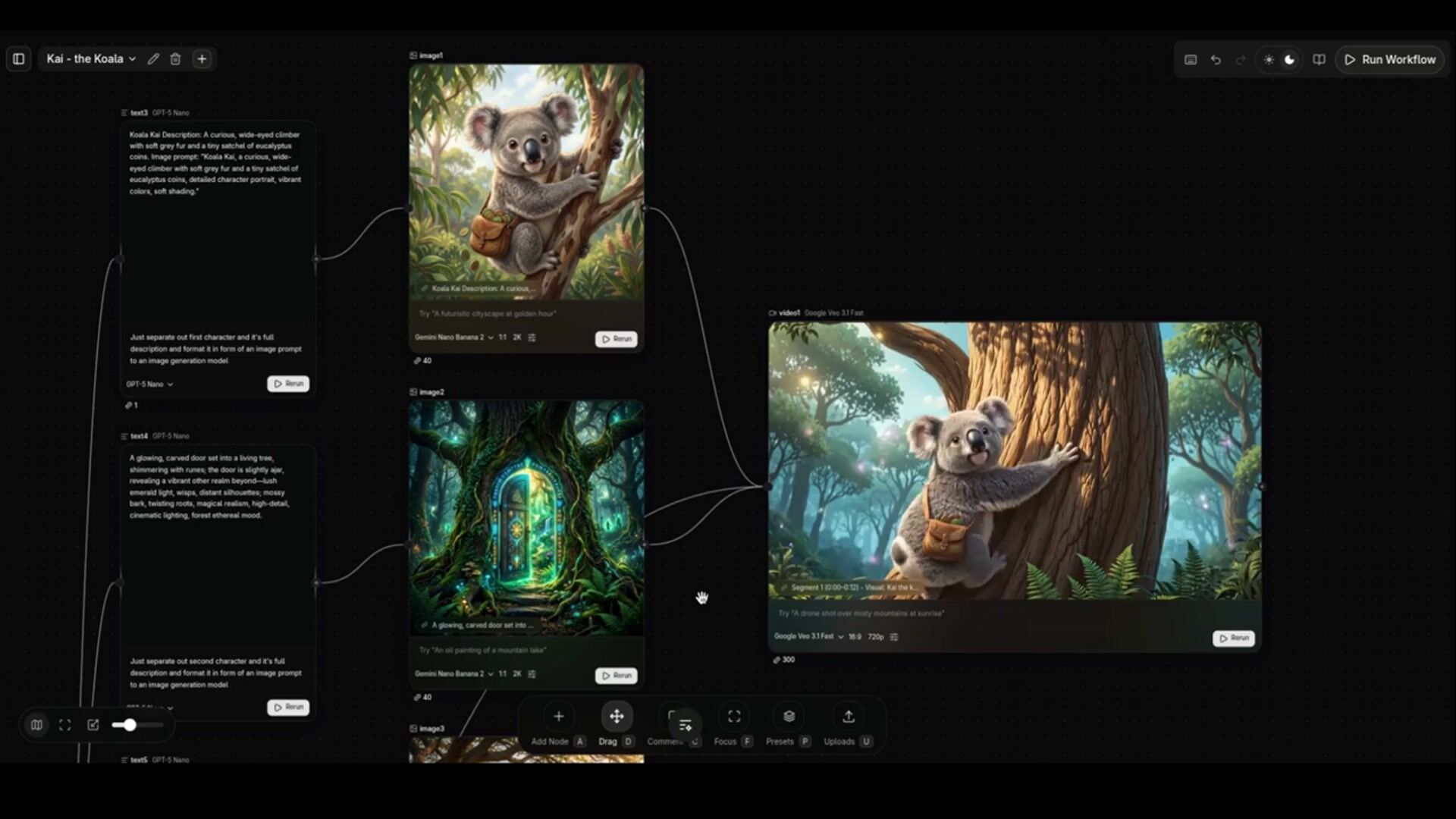The width and height of the screenshot is (1456, 819).
Task: Select the Add Node tool
Action: (558, 717)
